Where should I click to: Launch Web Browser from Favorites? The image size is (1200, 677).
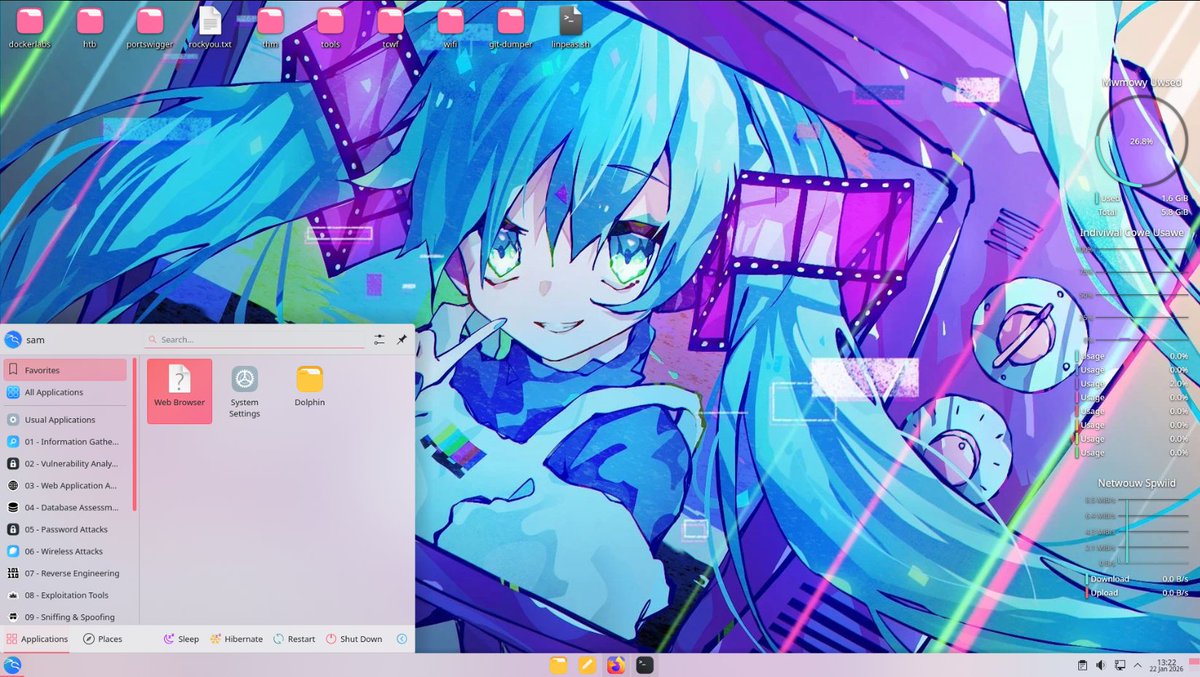click(179, 391)
